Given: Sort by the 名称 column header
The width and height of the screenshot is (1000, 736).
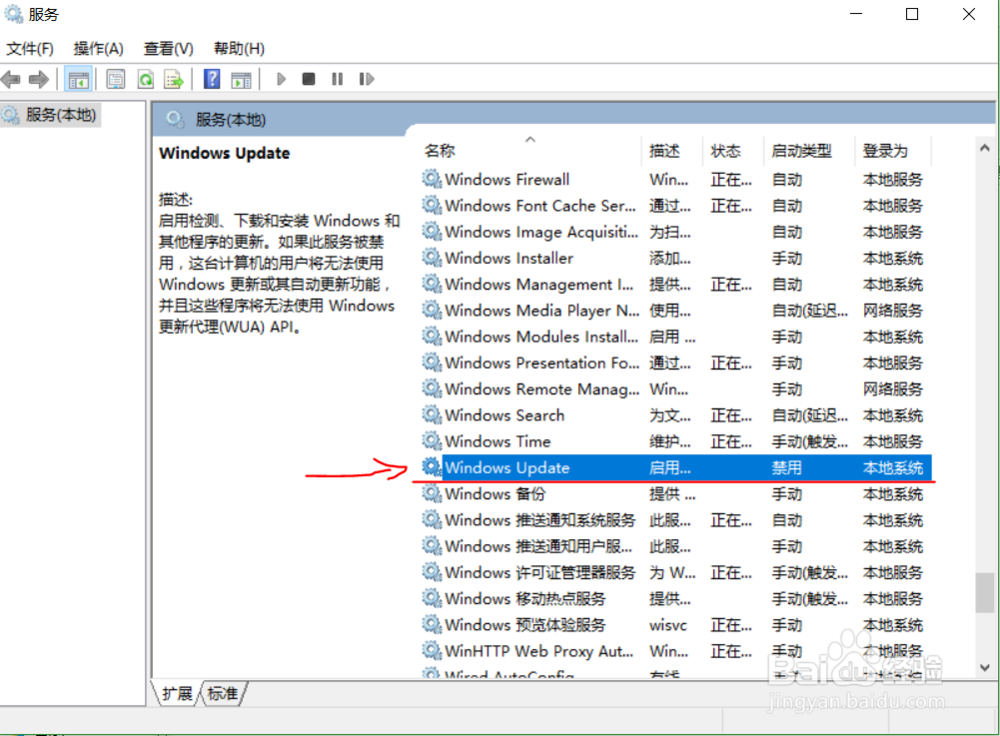Looking at the screenshot, I should point(531,151).
